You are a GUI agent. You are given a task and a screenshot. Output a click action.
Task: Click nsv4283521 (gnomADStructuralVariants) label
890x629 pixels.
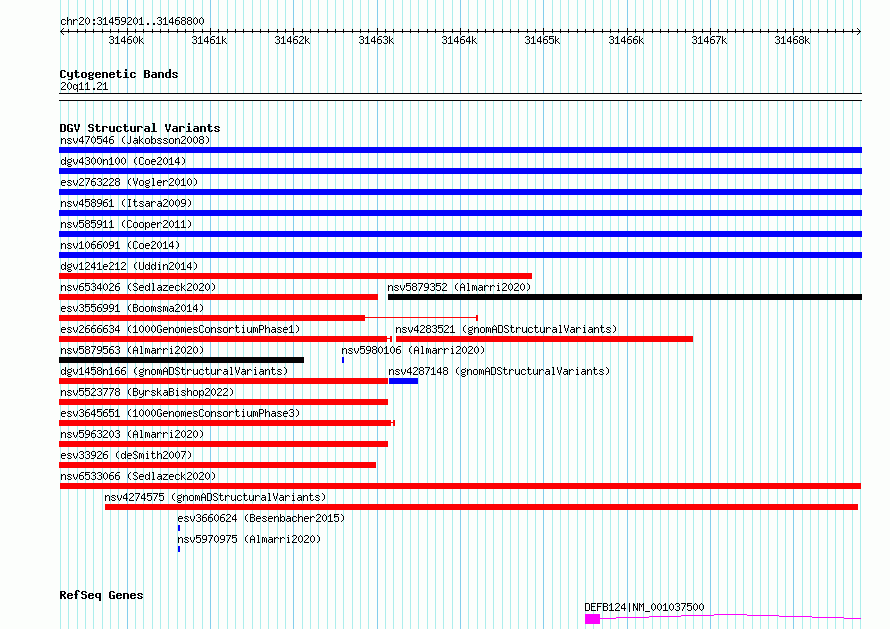(x=506, y=329)
